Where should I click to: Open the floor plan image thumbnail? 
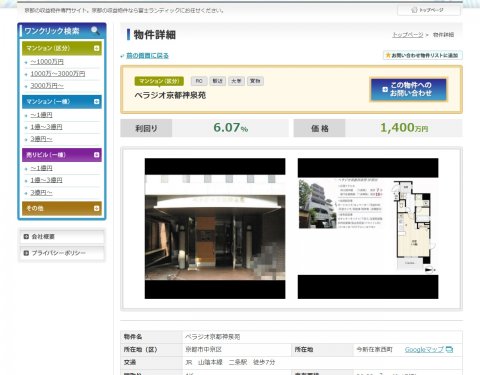tap(368, 228)
